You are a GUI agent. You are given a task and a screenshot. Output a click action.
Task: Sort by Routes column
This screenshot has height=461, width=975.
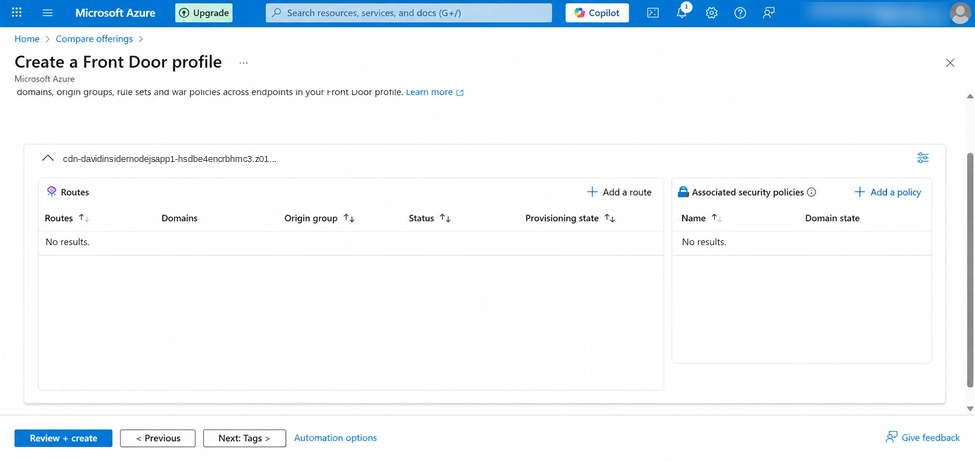point(67,218)
